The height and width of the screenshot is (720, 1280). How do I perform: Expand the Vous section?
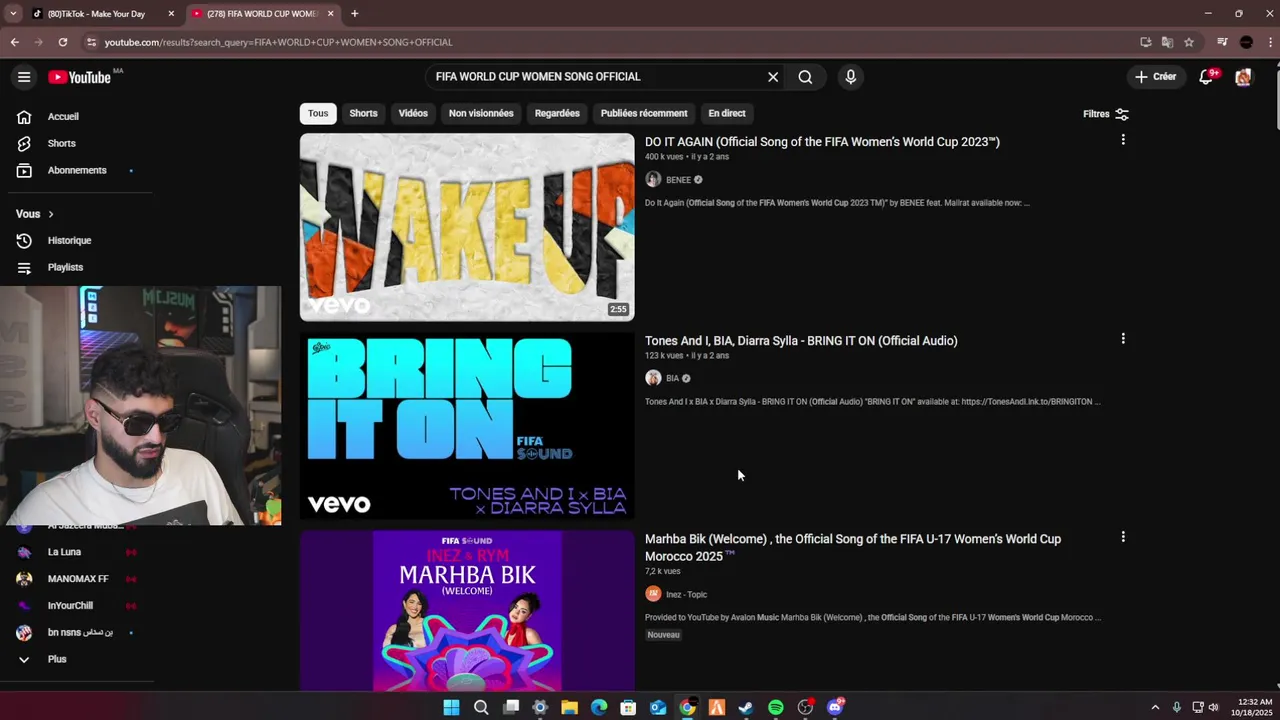click(x=35, y=214)
